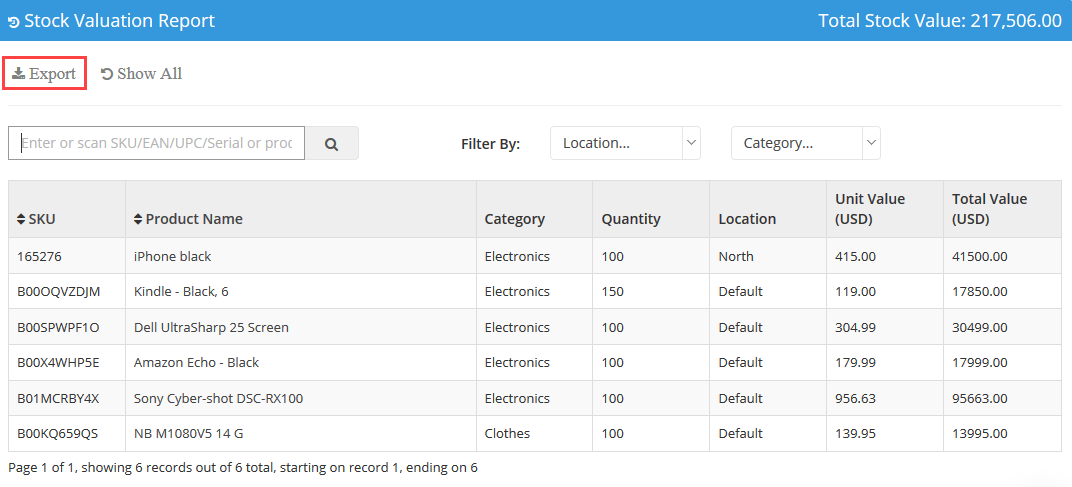Viewport: 1072px width, 487px height.
Task: Click product name Amazon Echo - Black
Action: [196, 363]
